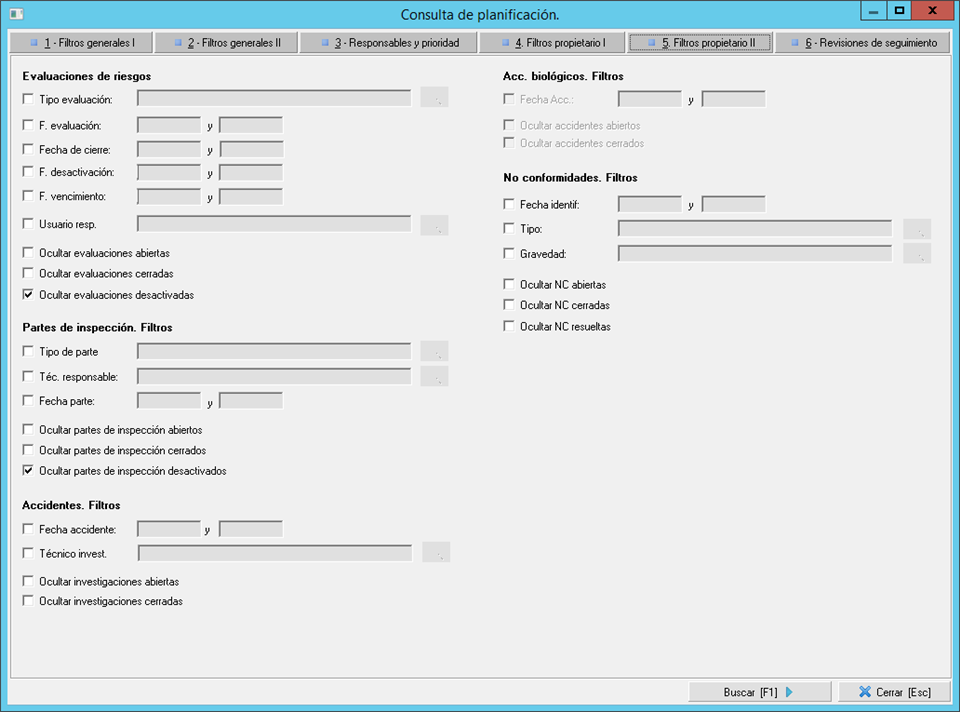Enable Ocultar partes de inspección abiertos
The image size is (960, 712).
[x=28, y=429]
